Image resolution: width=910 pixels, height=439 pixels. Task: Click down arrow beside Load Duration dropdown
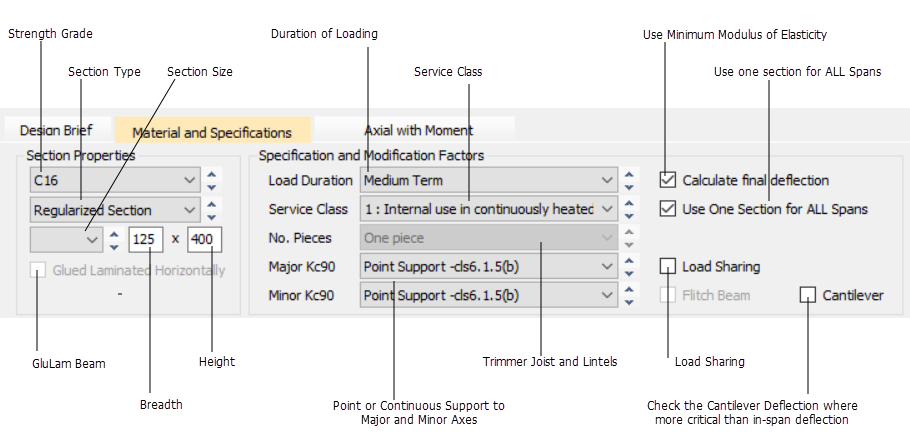(x=628, y=187)
